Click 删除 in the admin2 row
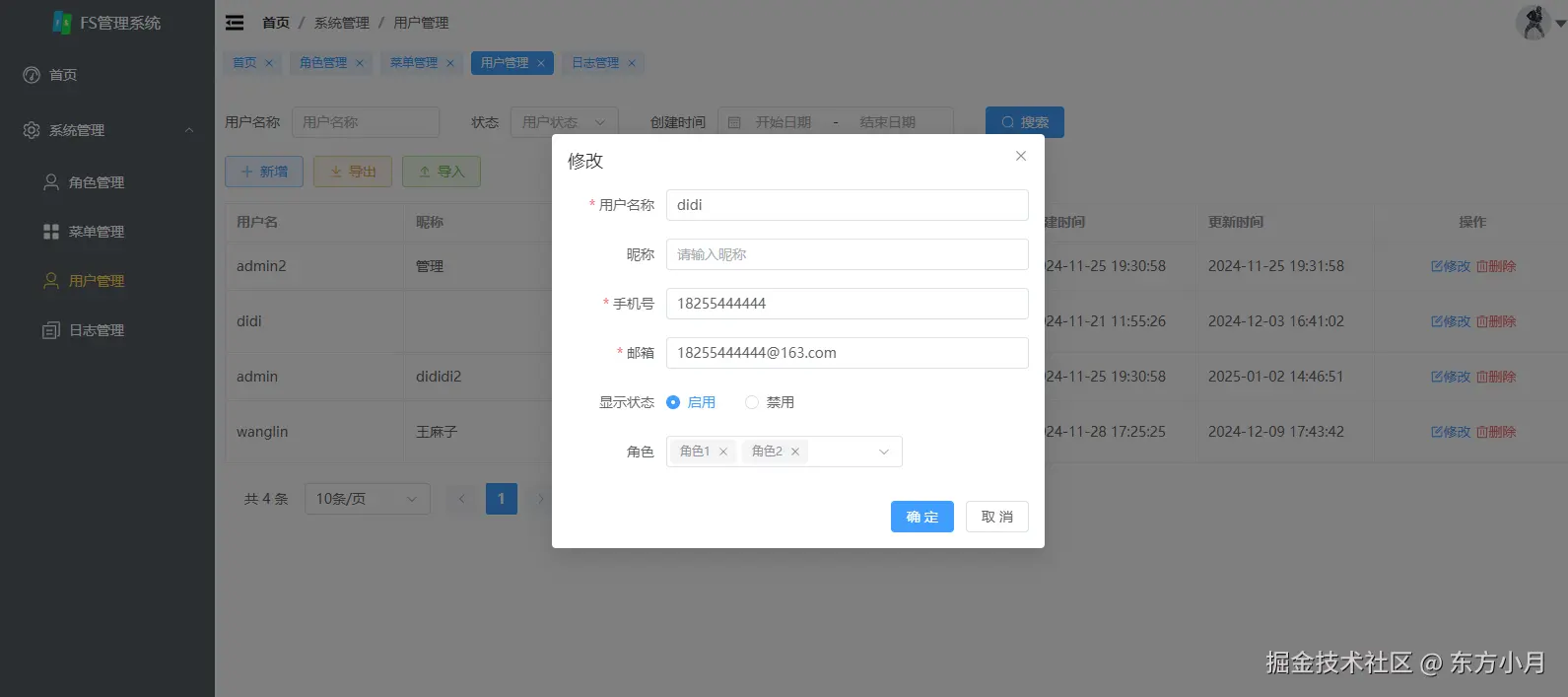 click(1496, 266)
